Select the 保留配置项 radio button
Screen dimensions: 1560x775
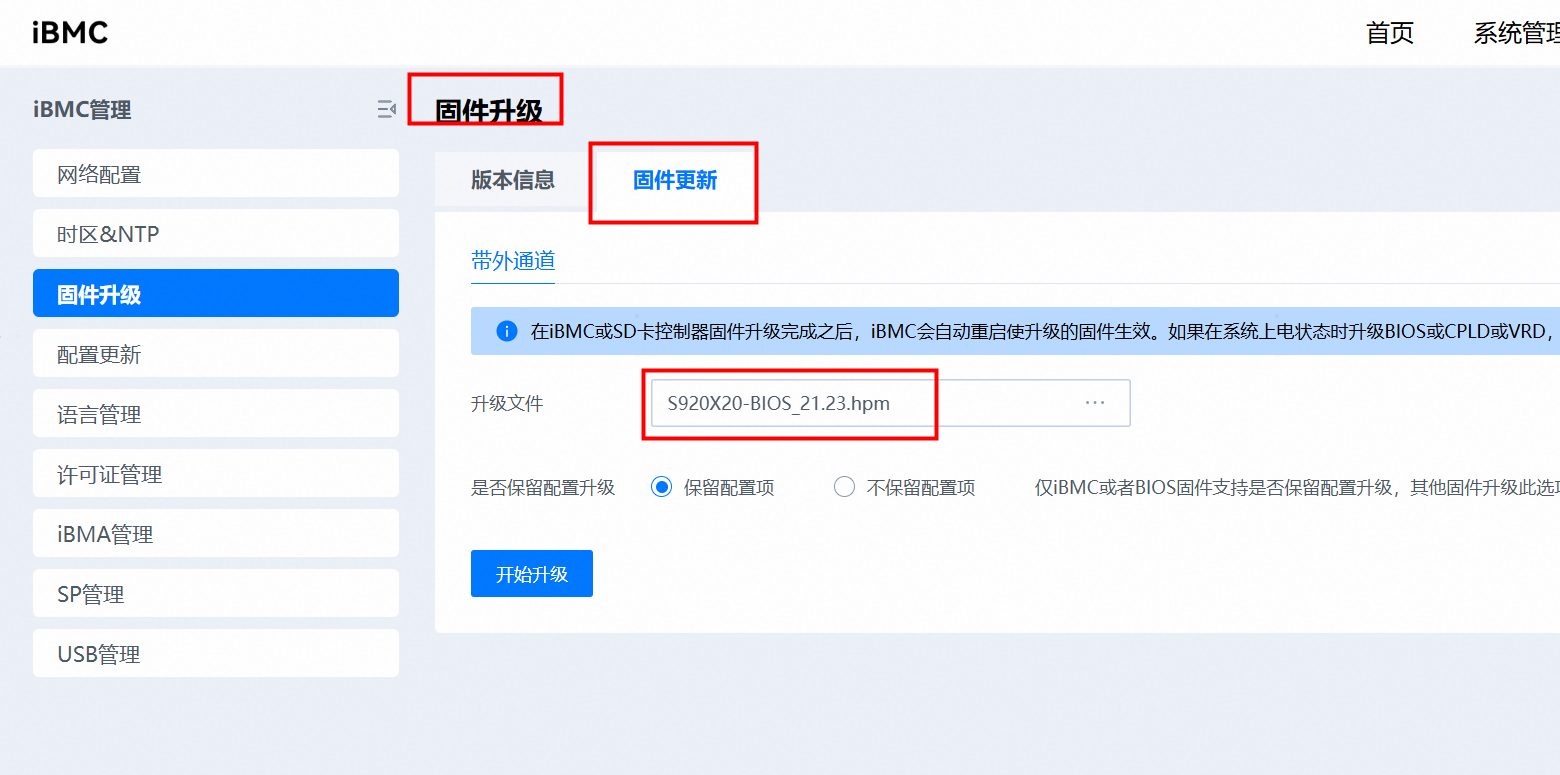pos(661,488)
